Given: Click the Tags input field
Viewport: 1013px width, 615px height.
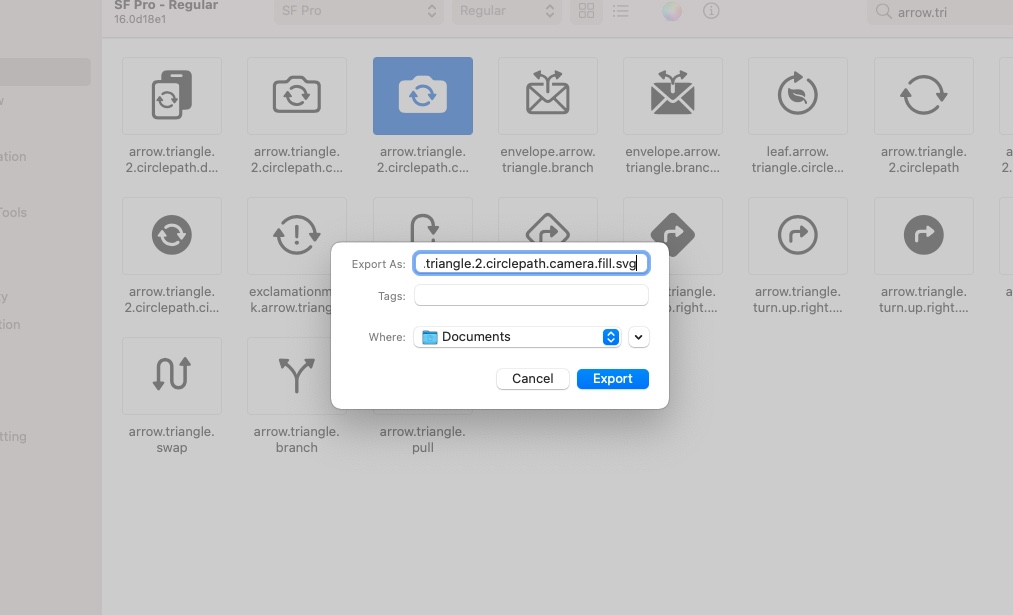Looking at the screenshot, I should click(x=531, y=295).
